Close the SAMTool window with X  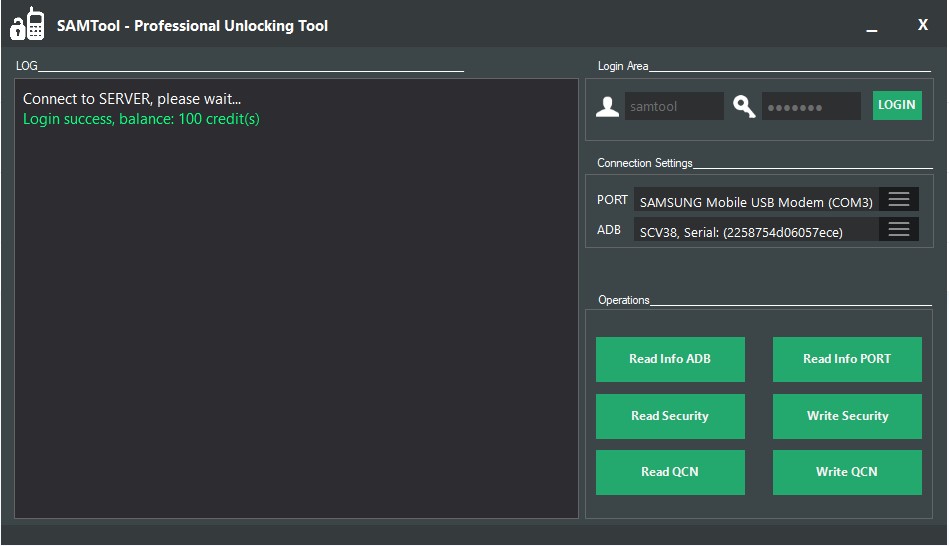point(922,25)
